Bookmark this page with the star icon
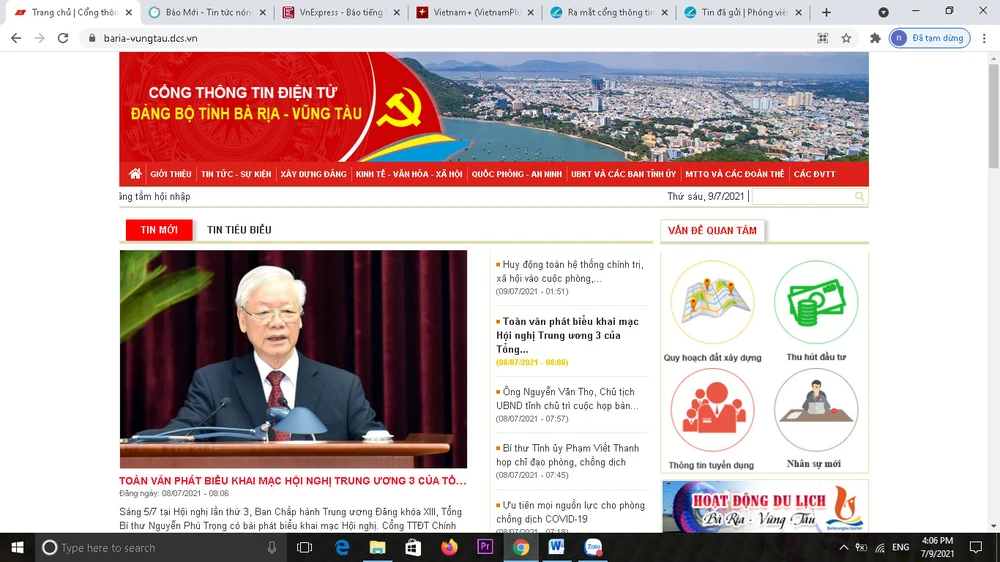Image resolution: width=1000 pixels, height=562 pixels. [x=846, y=38]
